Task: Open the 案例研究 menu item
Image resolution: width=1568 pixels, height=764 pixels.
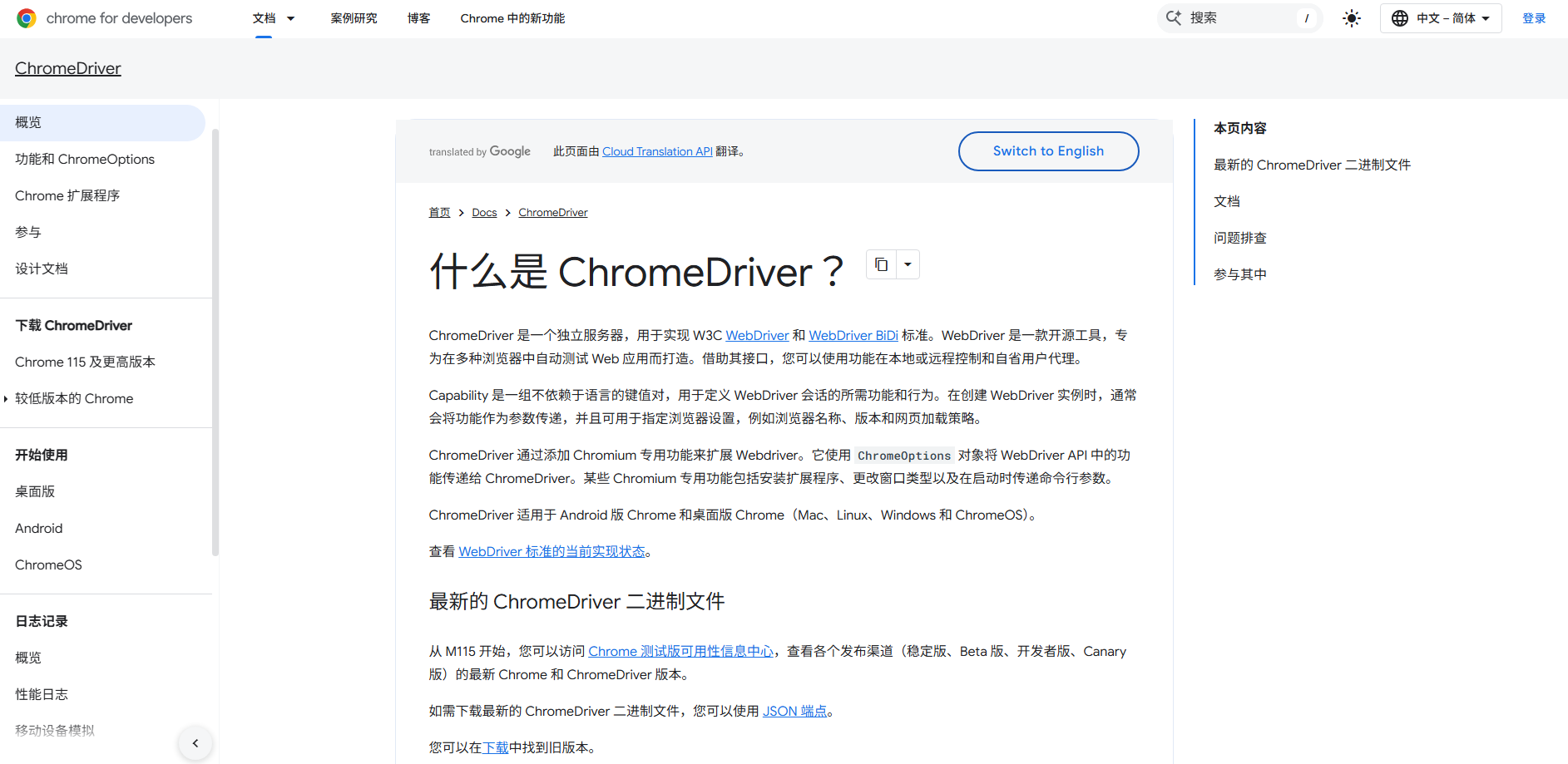Action: [354, 18]
